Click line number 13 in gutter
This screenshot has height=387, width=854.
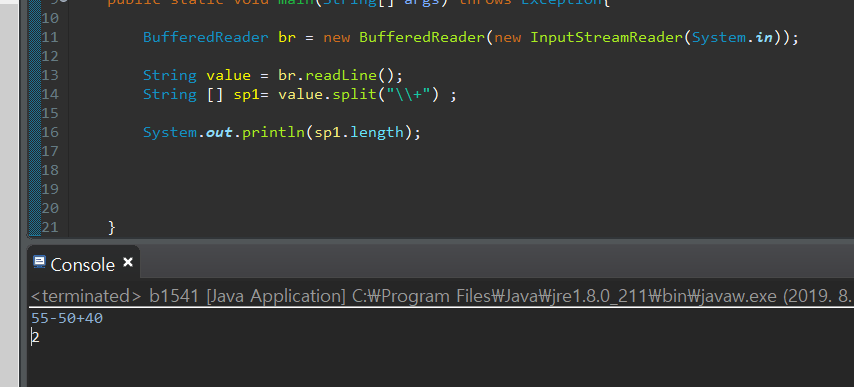point(50,75)
